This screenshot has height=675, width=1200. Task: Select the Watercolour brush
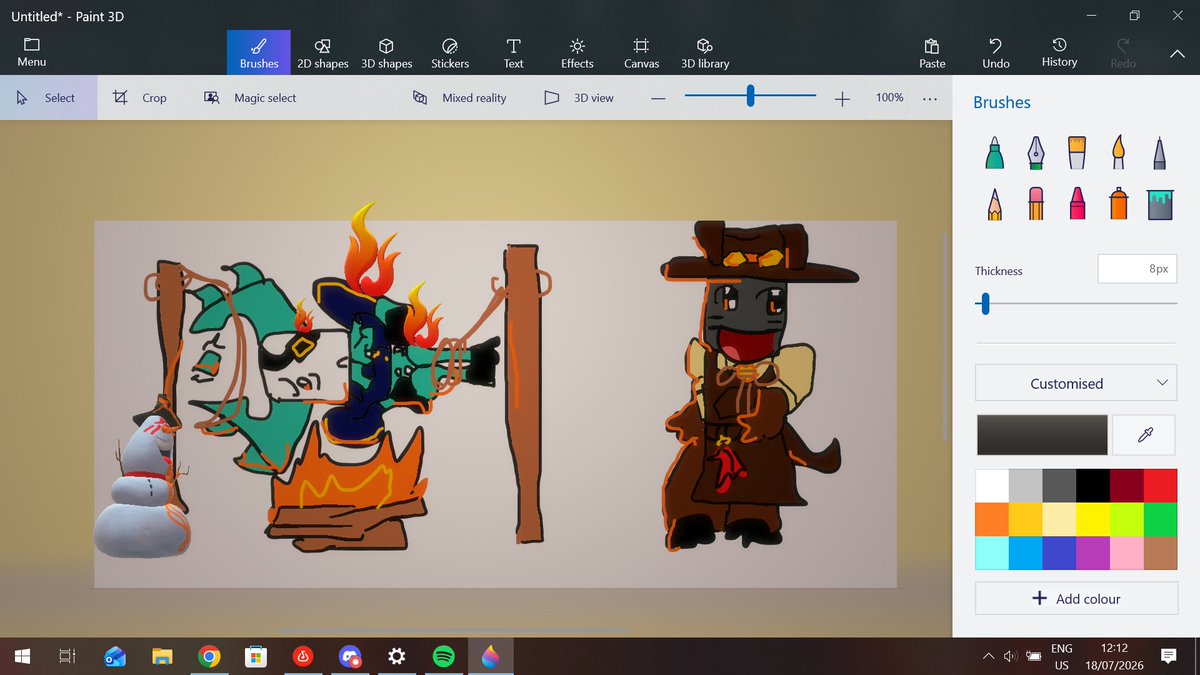pos(1118,152)
